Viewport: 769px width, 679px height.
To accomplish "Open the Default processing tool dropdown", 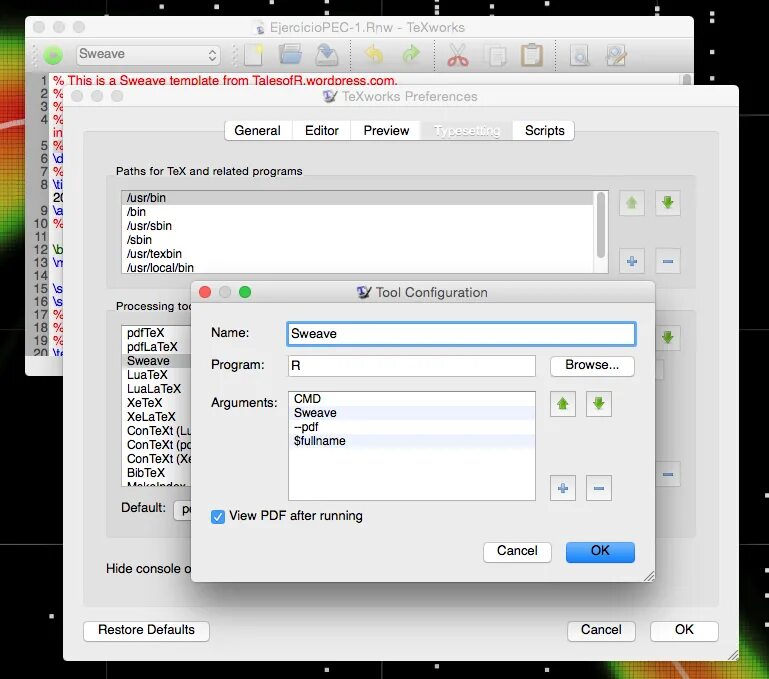I will (x=183, y=510).
